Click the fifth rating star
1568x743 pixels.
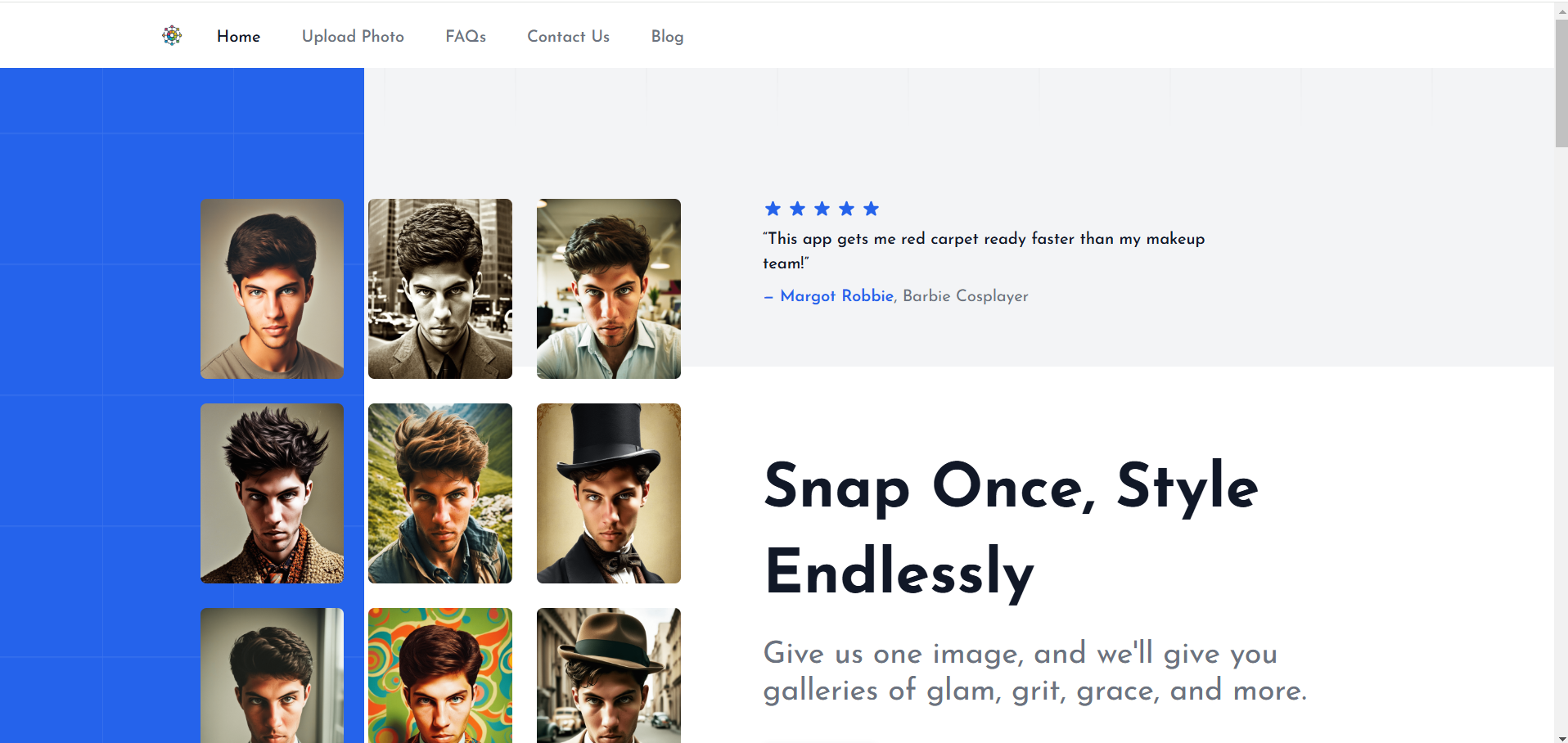pyautogui.click(x=871, y=209)
